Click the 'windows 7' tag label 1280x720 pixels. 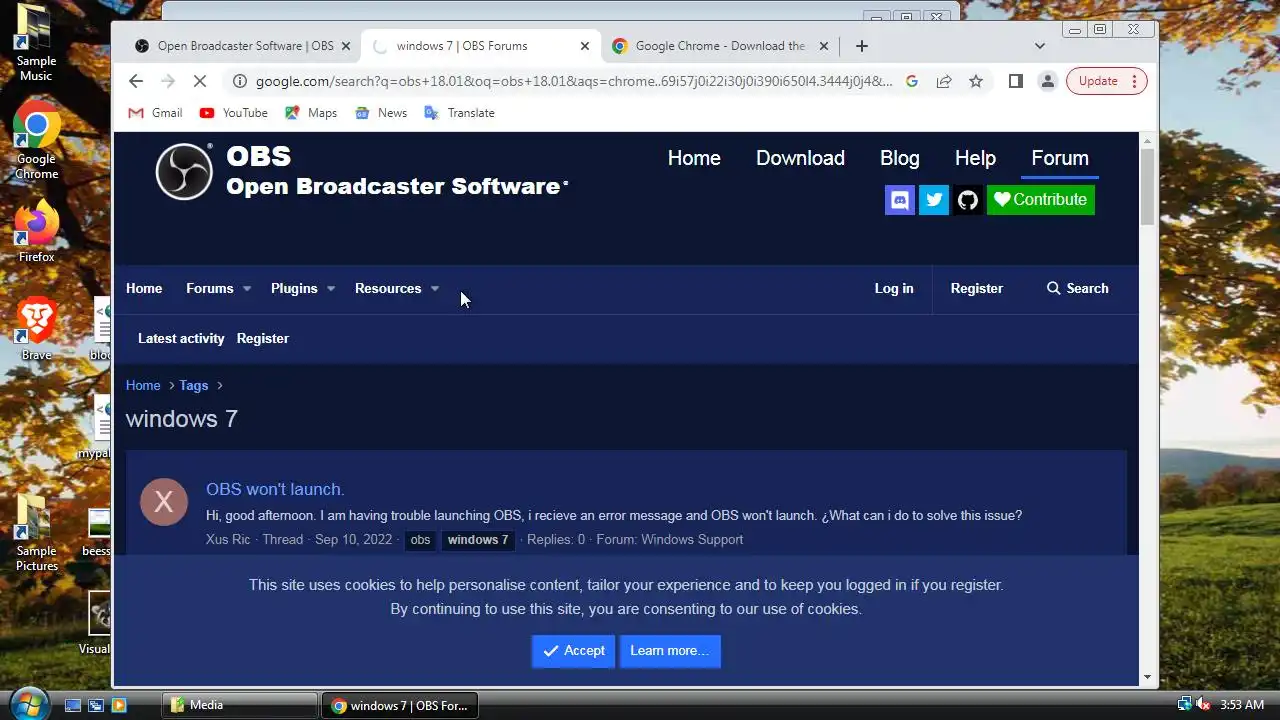[x=478, y=540]
